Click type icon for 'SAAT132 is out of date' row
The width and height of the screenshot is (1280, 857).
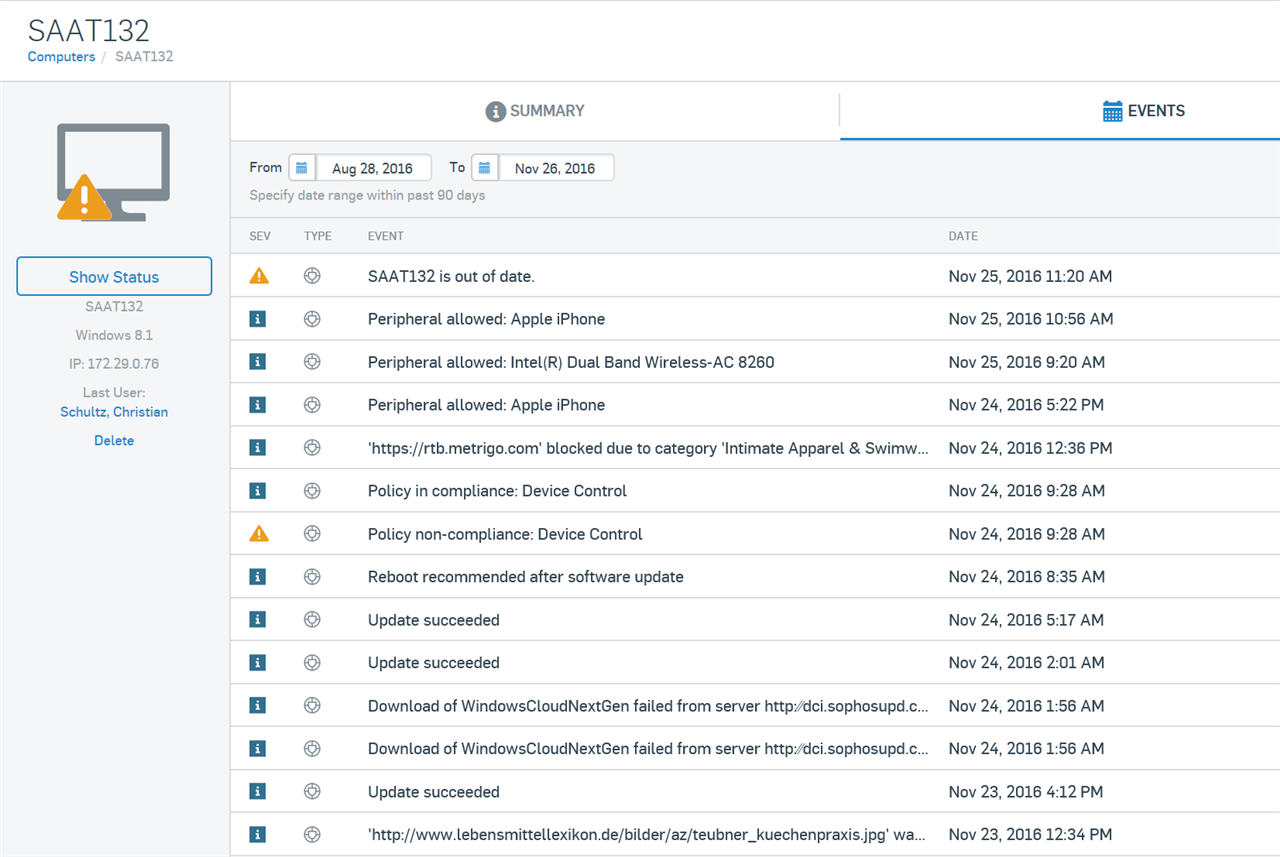(x=312, y=276)
